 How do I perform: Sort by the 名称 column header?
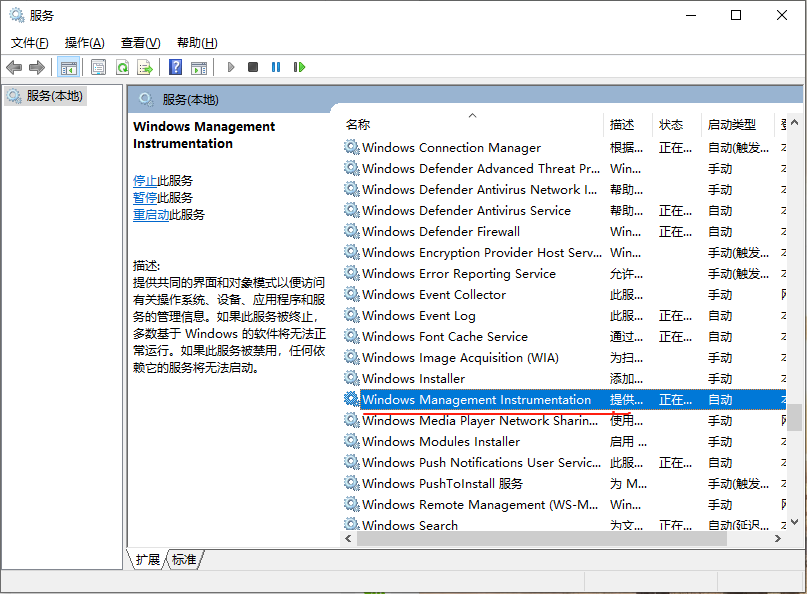tap(472, 125)
